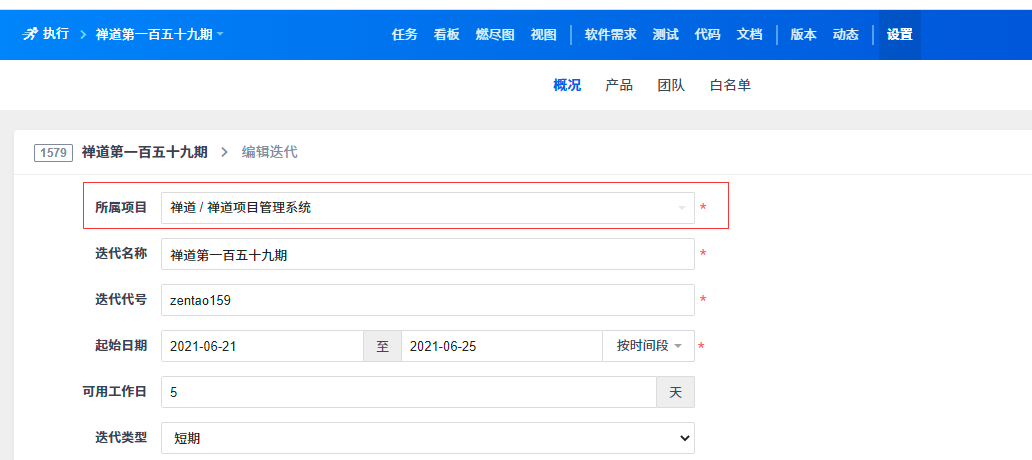Open the 任务 tab in top navigation
This screenshot has height=460, width=1032.
click(405, 35)
